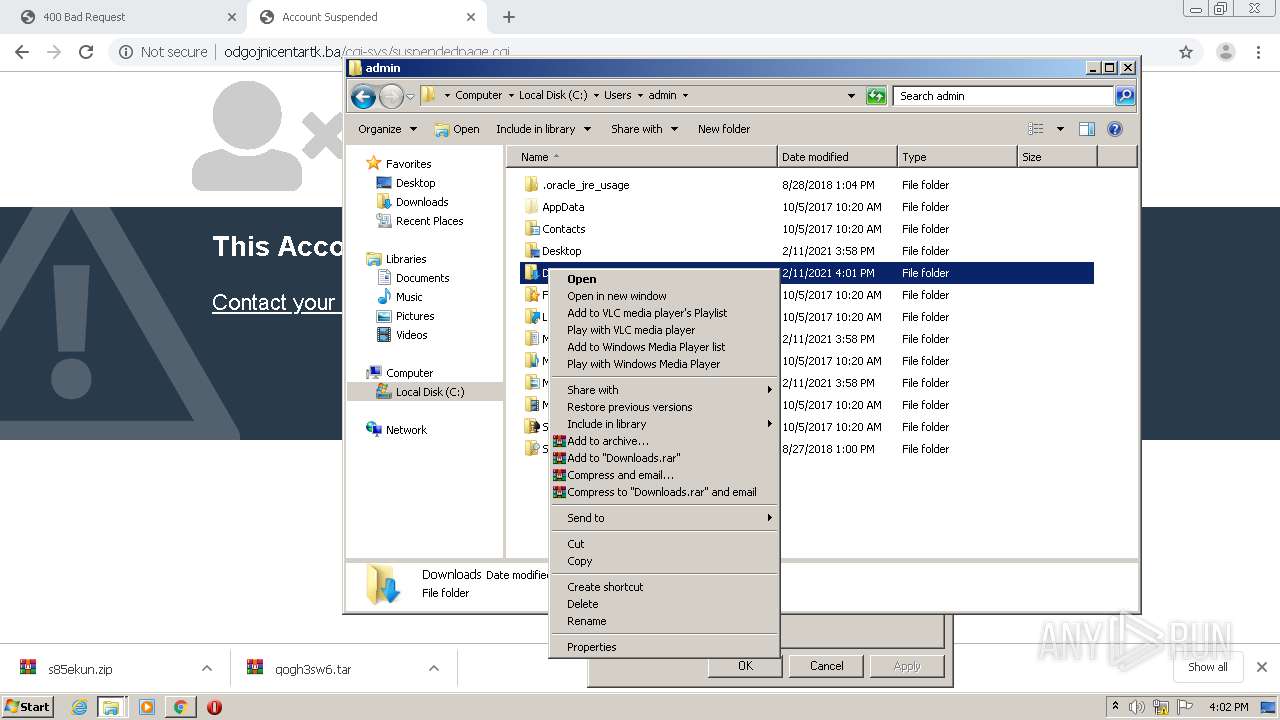Open Documents library in the sidebar

(x=422, y=278)
